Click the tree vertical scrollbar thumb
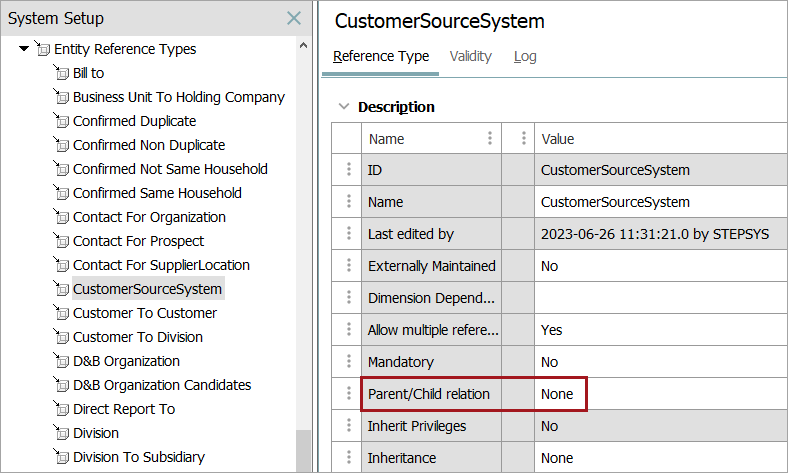The height and width of the screenshot is (473, 788). 303,451
